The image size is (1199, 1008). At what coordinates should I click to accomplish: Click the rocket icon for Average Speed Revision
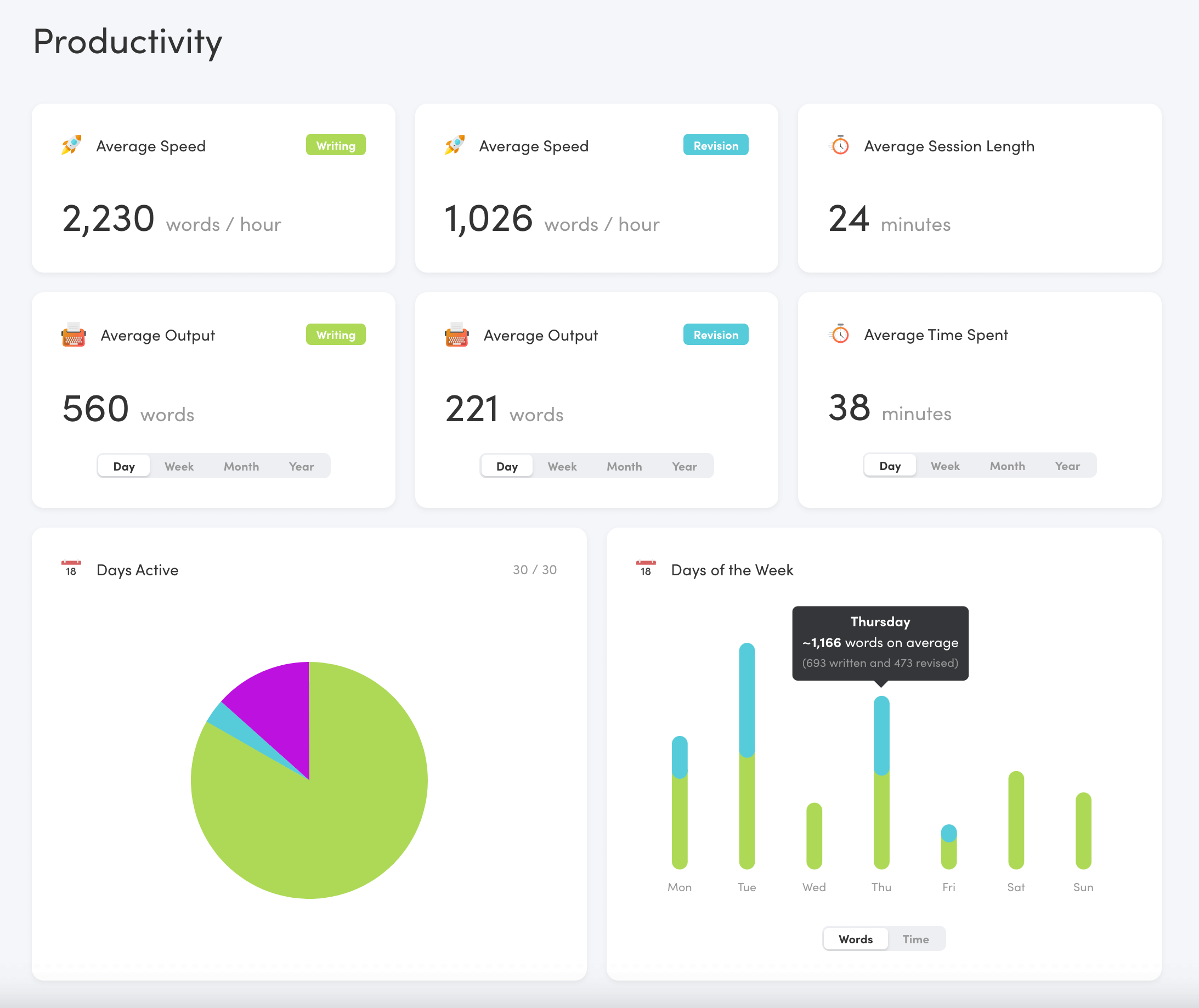pos(456,145)
